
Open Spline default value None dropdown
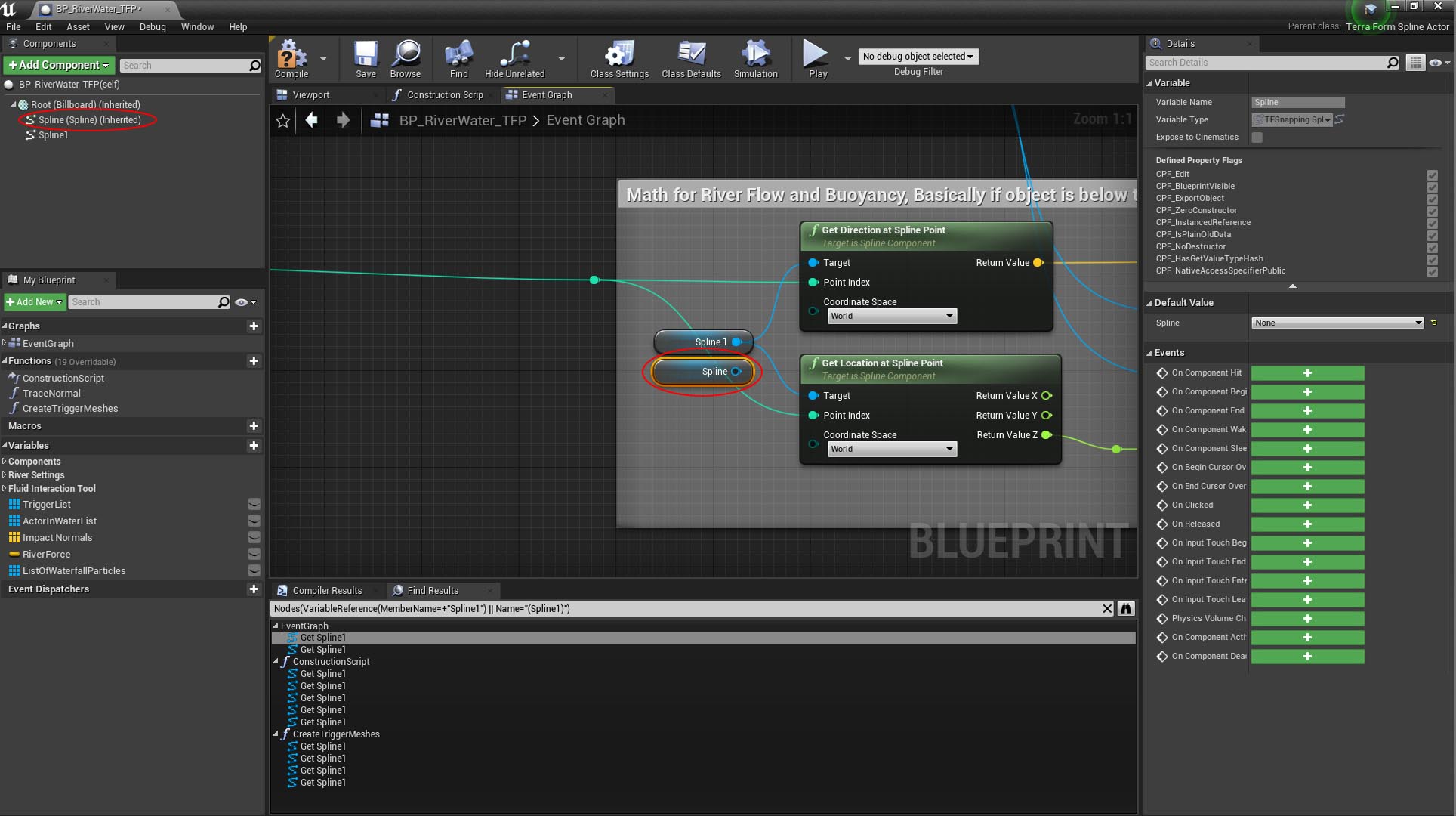point(1337,323)
